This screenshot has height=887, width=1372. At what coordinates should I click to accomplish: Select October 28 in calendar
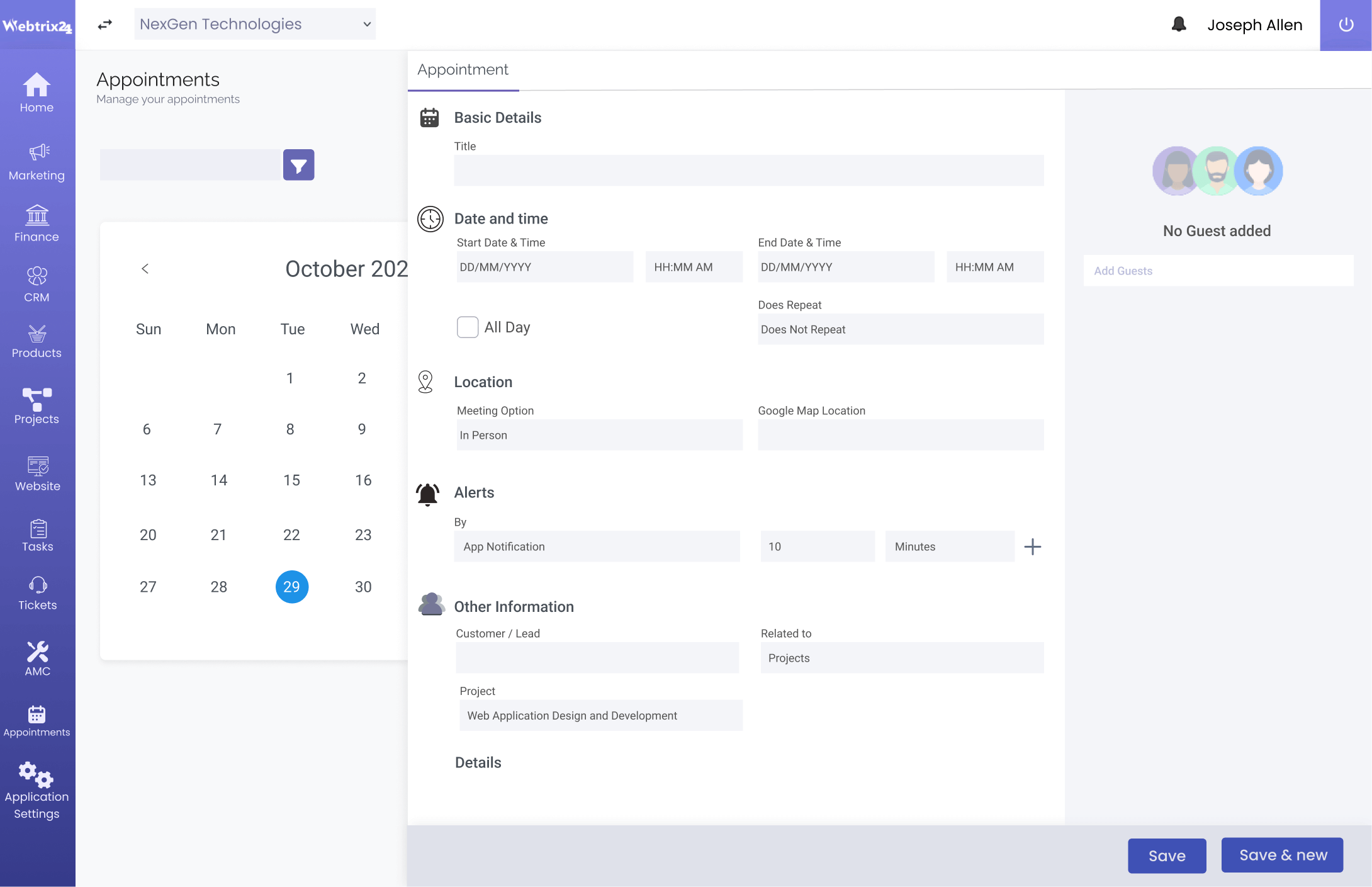pyautogui.click(x=218, y=587)
